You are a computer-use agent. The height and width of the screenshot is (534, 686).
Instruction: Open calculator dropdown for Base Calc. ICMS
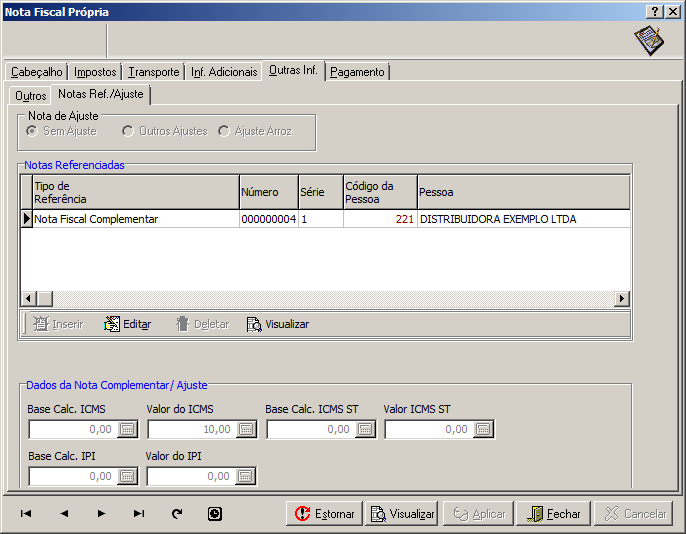128,429
